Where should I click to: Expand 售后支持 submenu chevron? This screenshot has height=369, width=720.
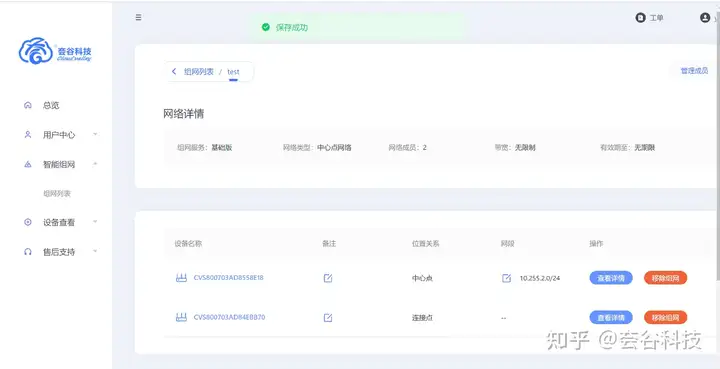coord(95,251)
